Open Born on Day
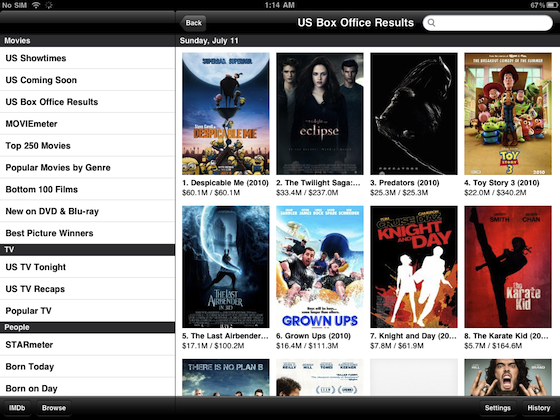Image resolution: width=560 pixels, height=420 pixels. [88, 387]
